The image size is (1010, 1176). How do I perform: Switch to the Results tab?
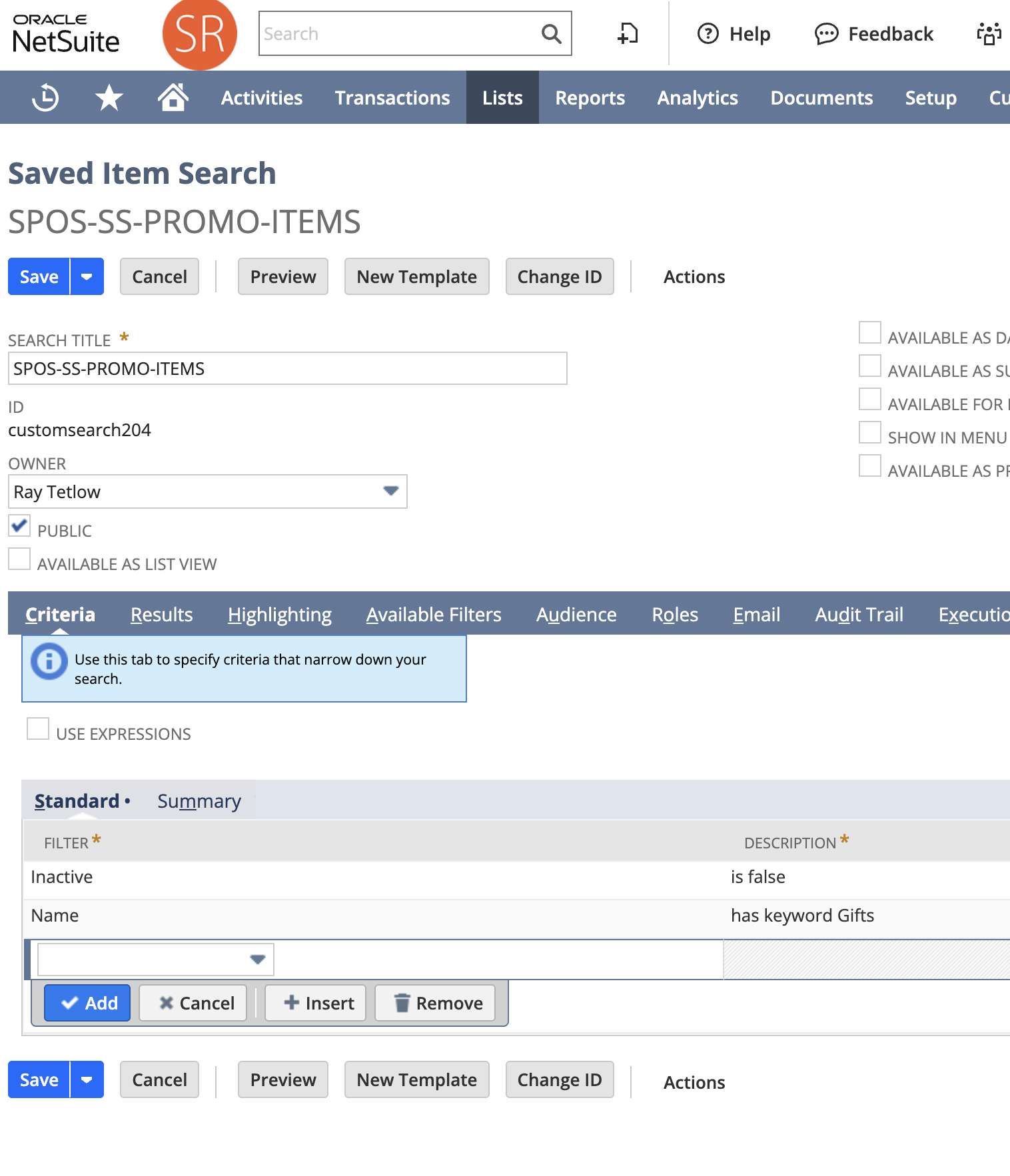(161, 615)
